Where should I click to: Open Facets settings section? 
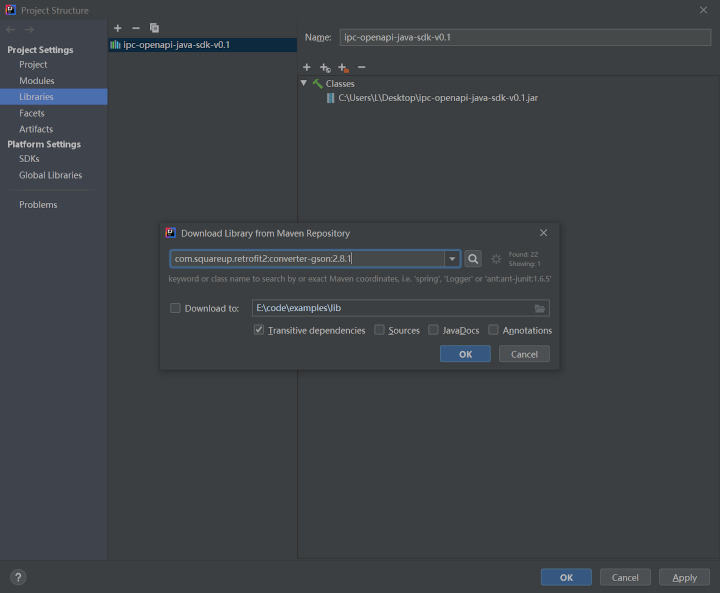(32, 113)
